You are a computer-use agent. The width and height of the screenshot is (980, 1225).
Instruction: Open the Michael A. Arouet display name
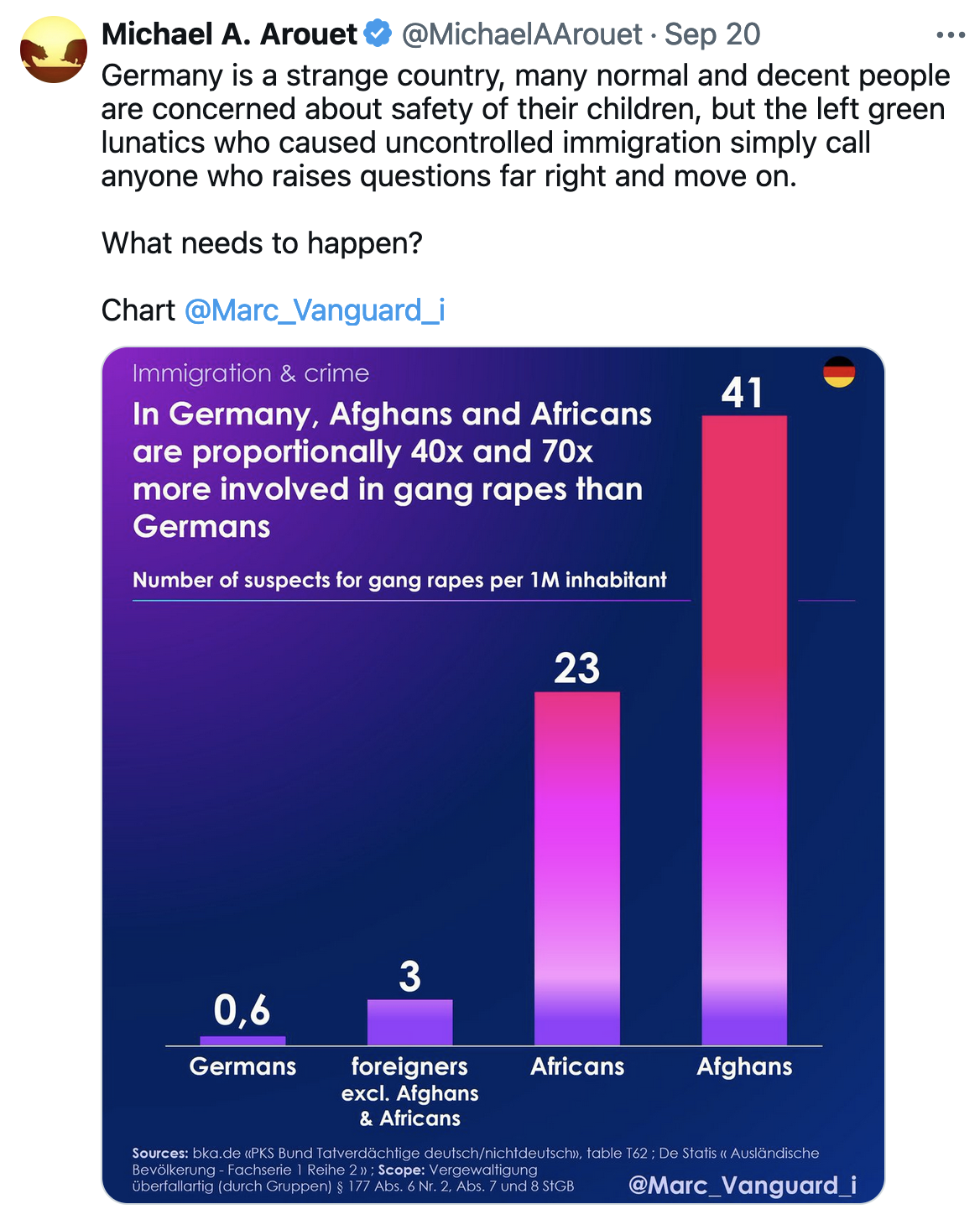click(229, 34)
